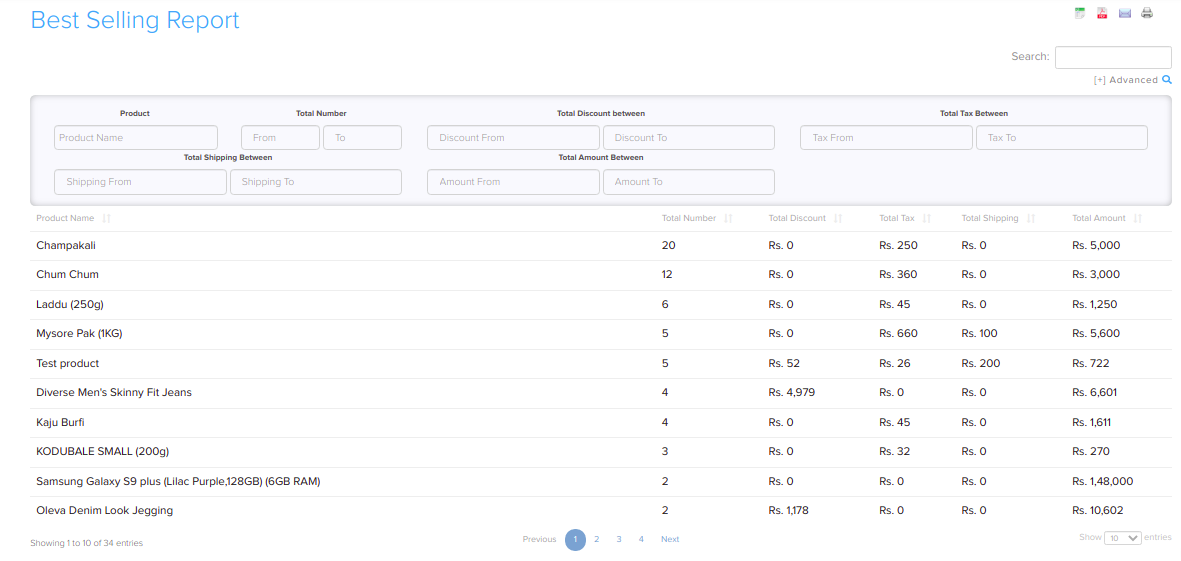Export the report as PDF

point(1102,13)
